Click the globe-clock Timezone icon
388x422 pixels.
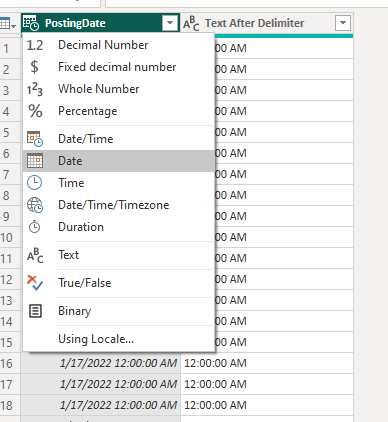[x=35, y=205]
